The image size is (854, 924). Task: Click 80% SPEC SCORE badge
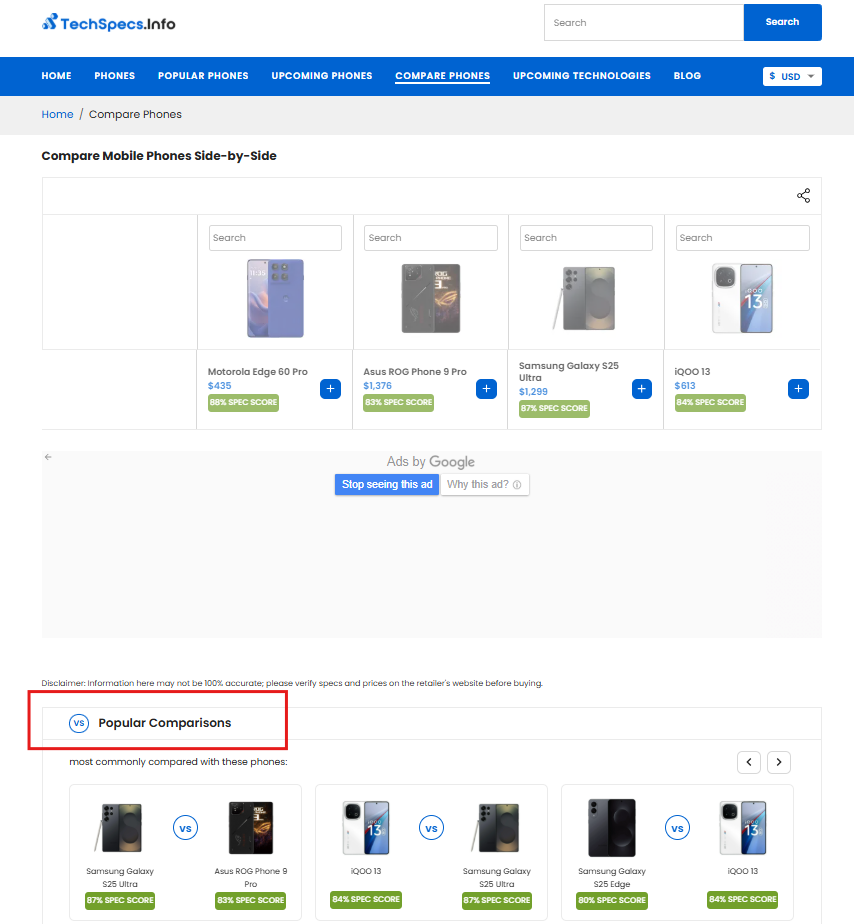click(x=612, y=900)
